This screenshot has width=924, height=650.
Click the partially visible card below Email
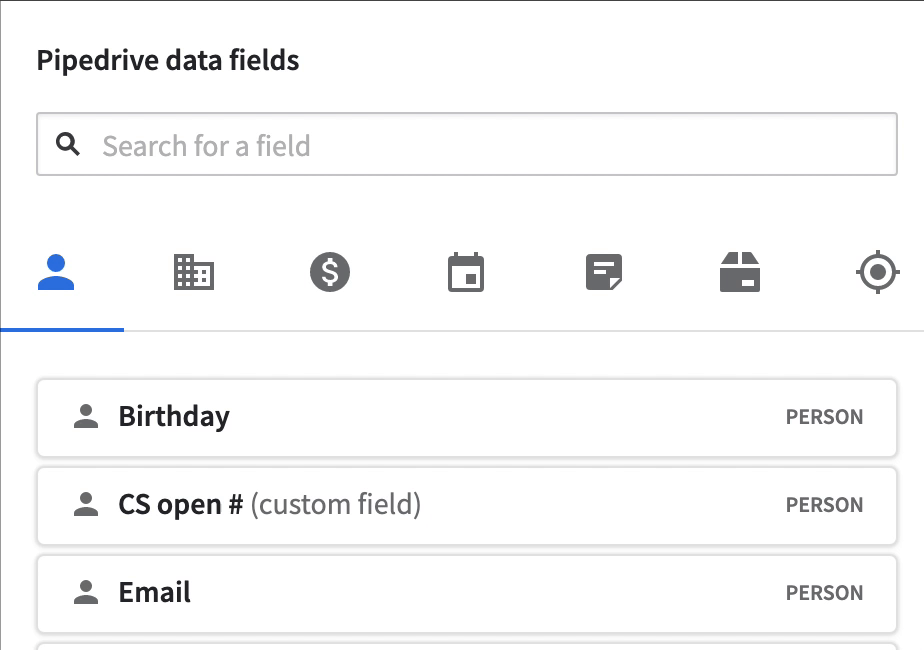(467, 646)
